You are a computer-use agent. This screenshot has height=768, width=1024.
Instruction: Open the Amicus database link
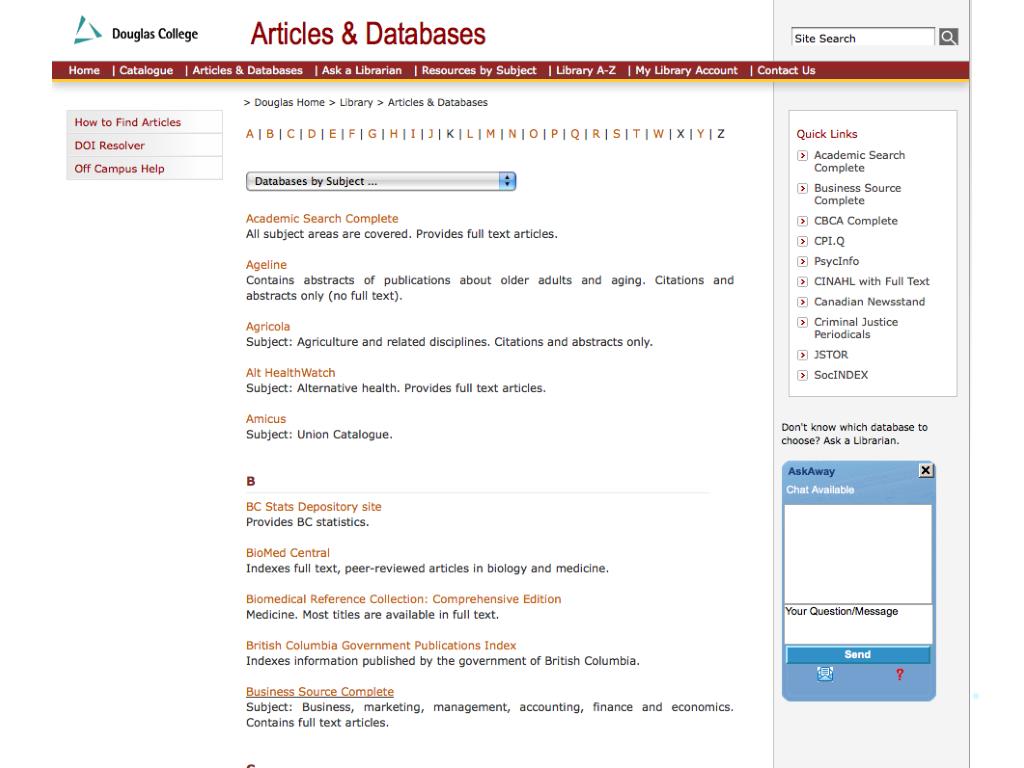tap(266, 419)
